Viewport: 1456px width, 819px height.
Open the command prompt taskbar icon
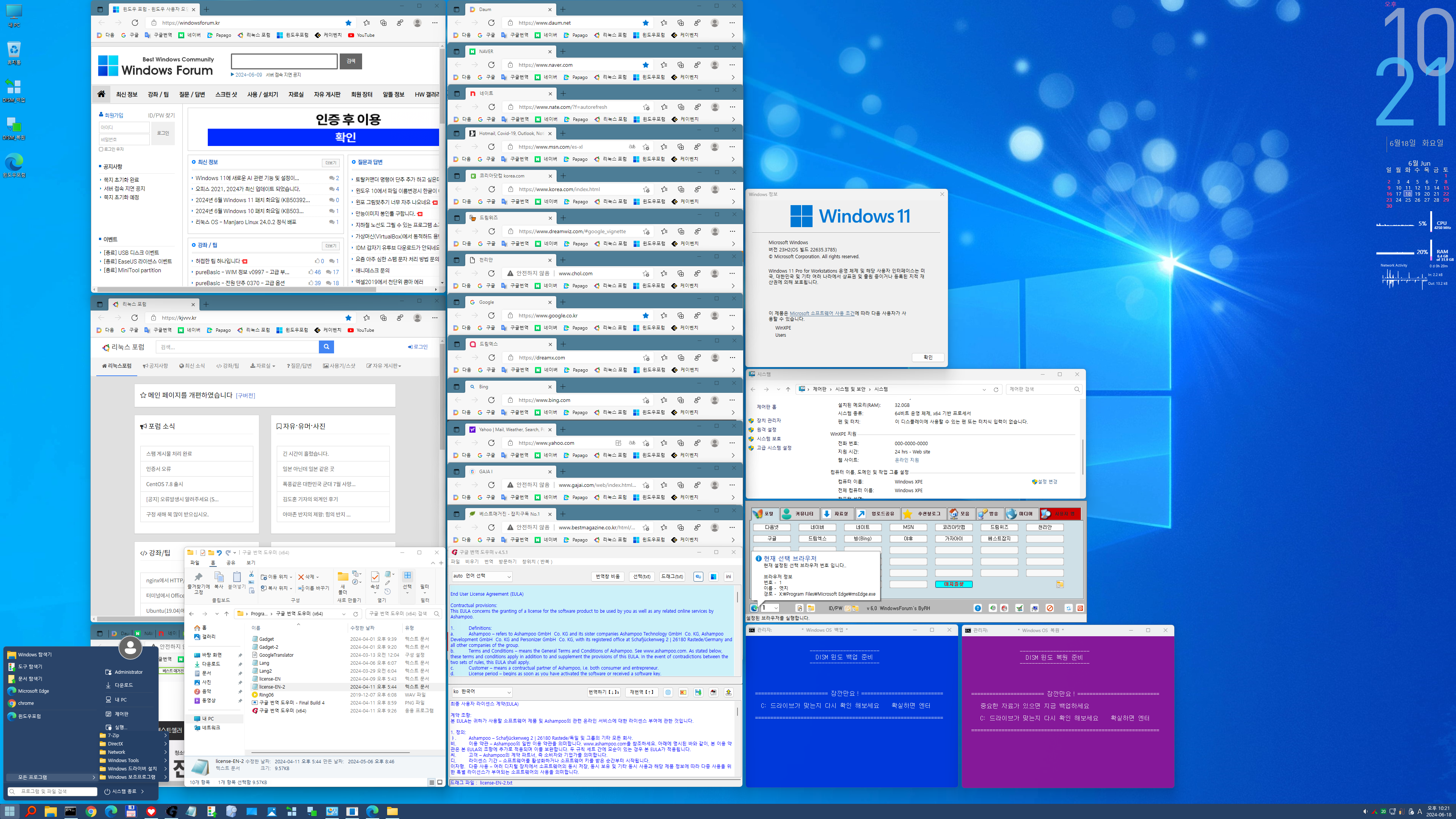pos(71,812)
